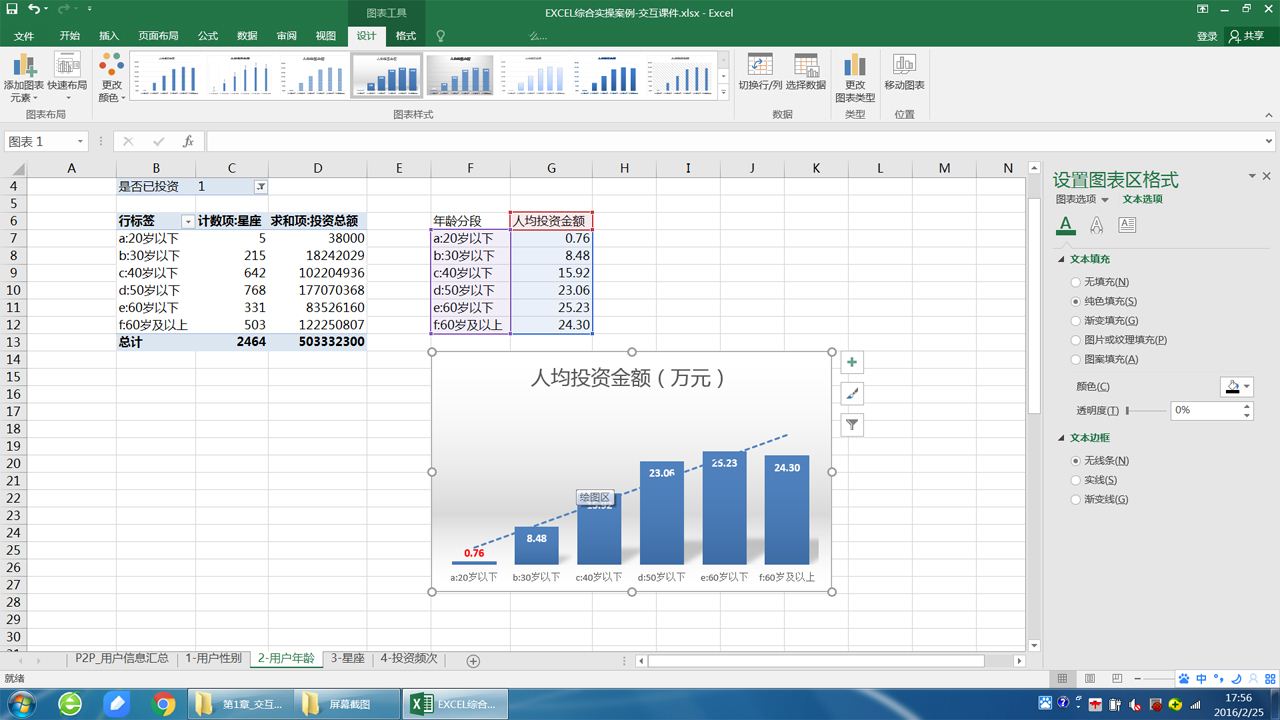Screen dimensions: 1280x720
Task: Open the green 360 browser taskbar icon
Action: click(x=70, y=704)
